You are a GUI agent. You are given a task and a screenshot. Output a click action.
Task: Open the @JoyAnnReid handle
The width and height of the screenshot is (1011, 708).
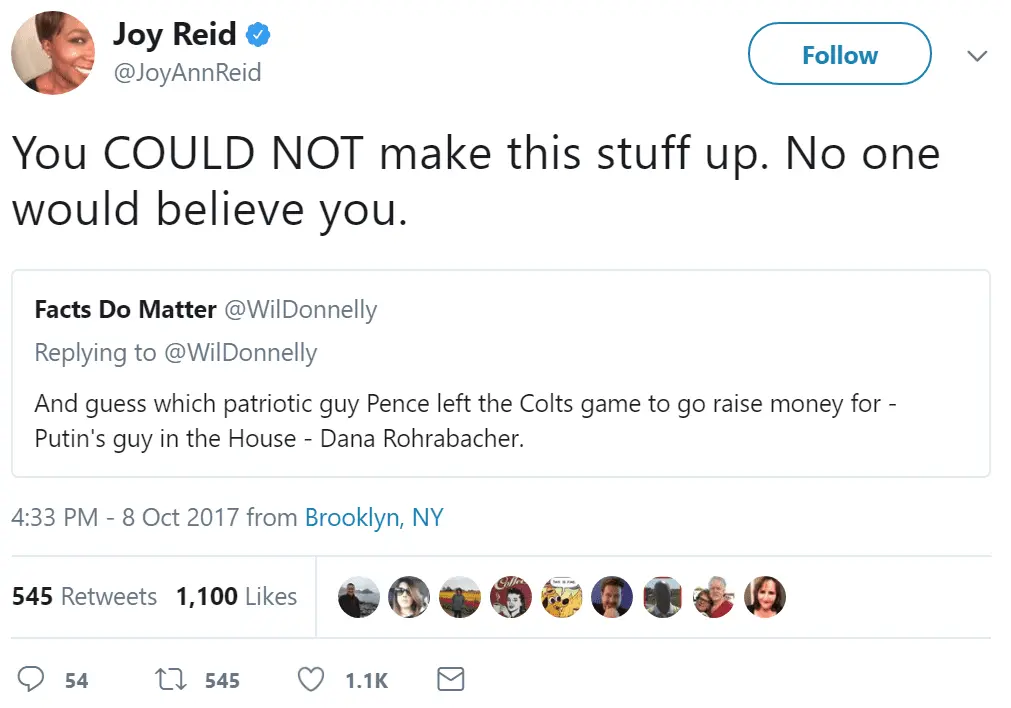pyautogui.click(x=187, y=74)
